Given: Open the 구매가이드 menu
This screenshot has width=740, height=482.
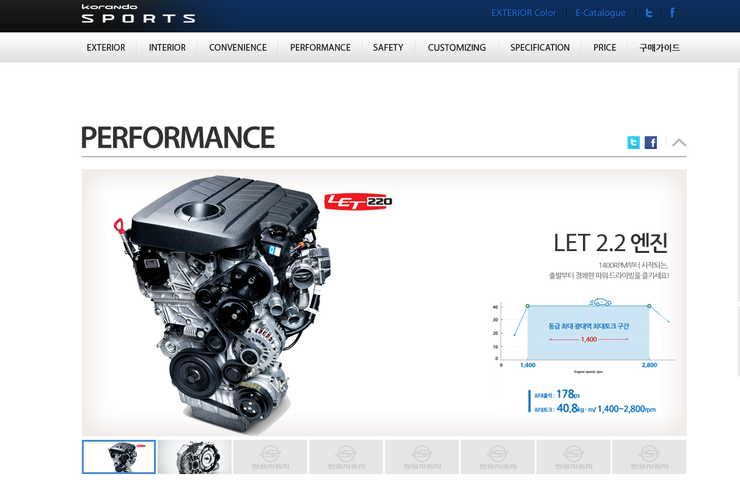Looking at the screenshot, I should [659, 48].
